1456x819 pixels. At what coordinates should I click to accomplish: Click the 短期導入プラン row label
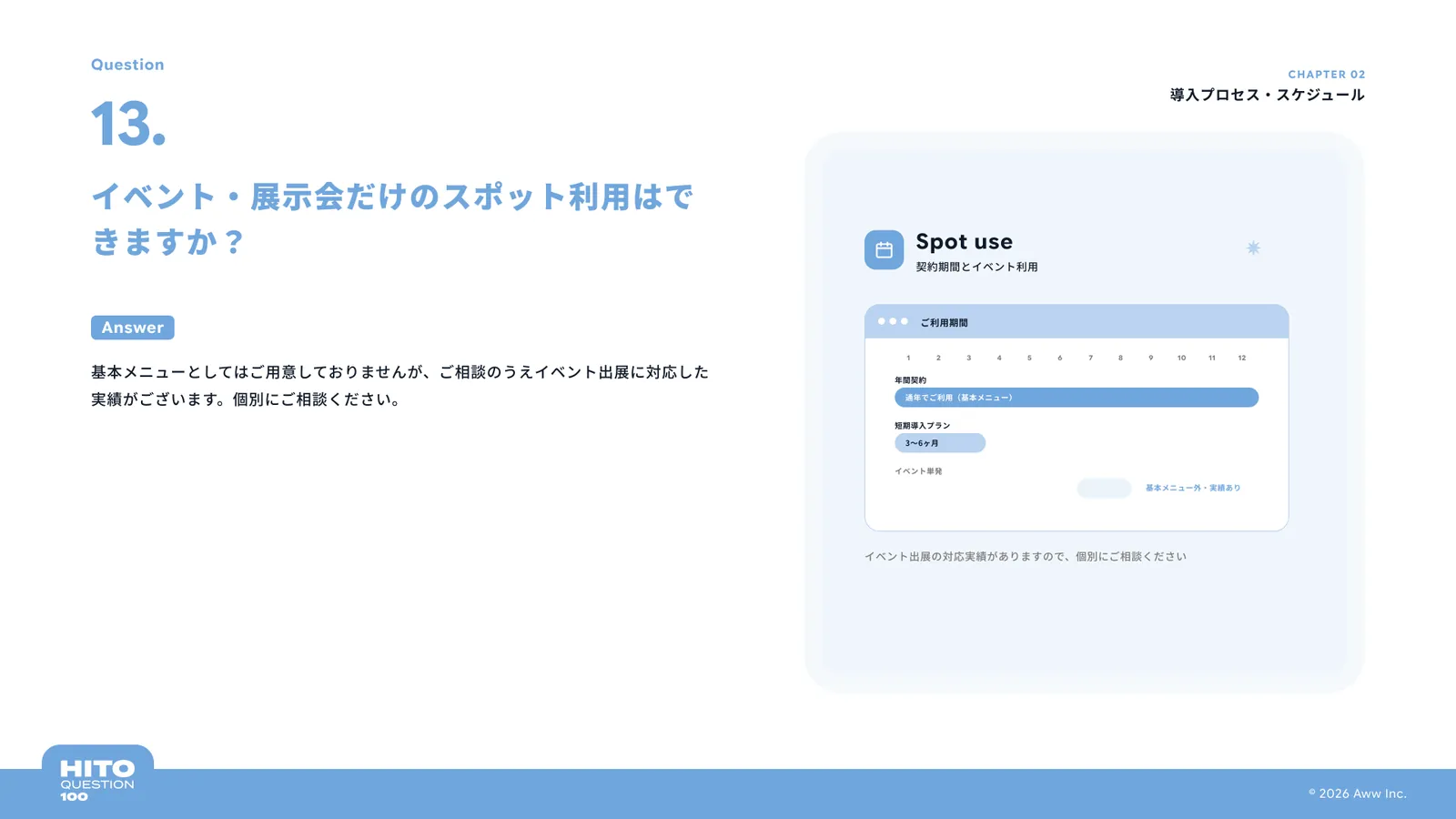pyautogui.click(x=922, y=426)
